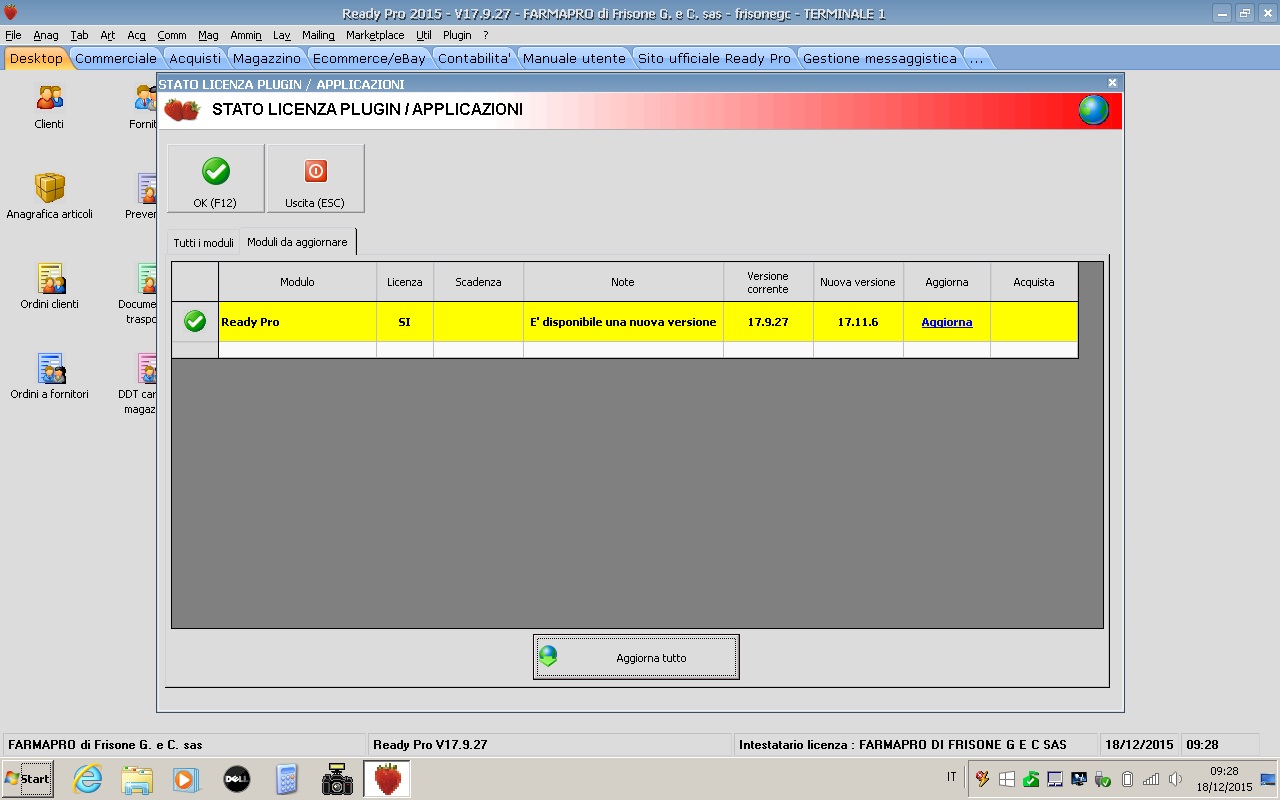The image size is (1280, 800).
Task: Expand more tabs with the ... tab
Action: [976, 58]
